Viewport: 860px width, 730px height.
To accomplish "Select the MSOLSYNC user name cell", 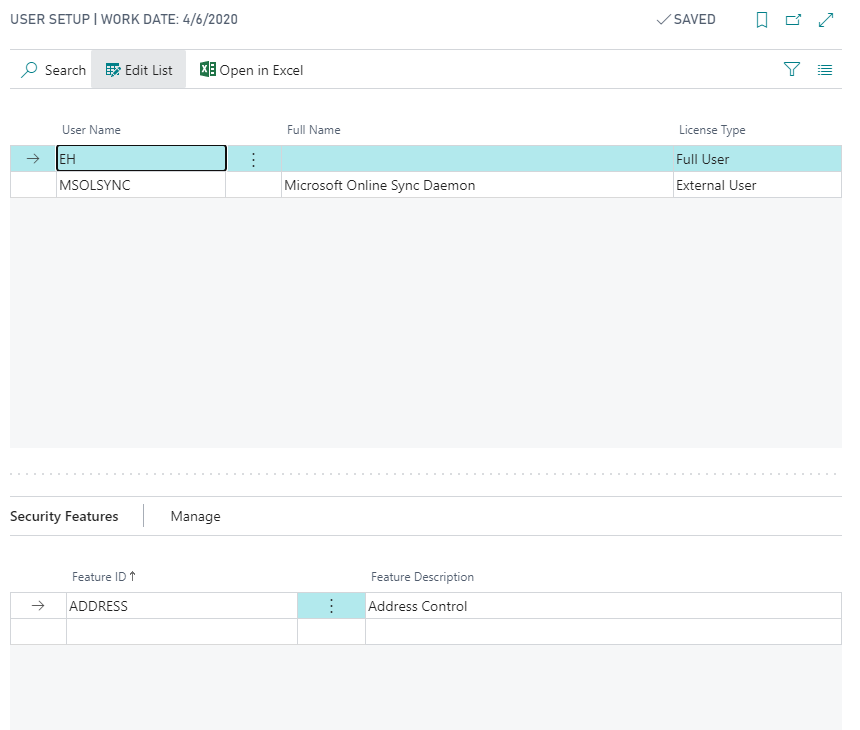I will coord(141,185).
